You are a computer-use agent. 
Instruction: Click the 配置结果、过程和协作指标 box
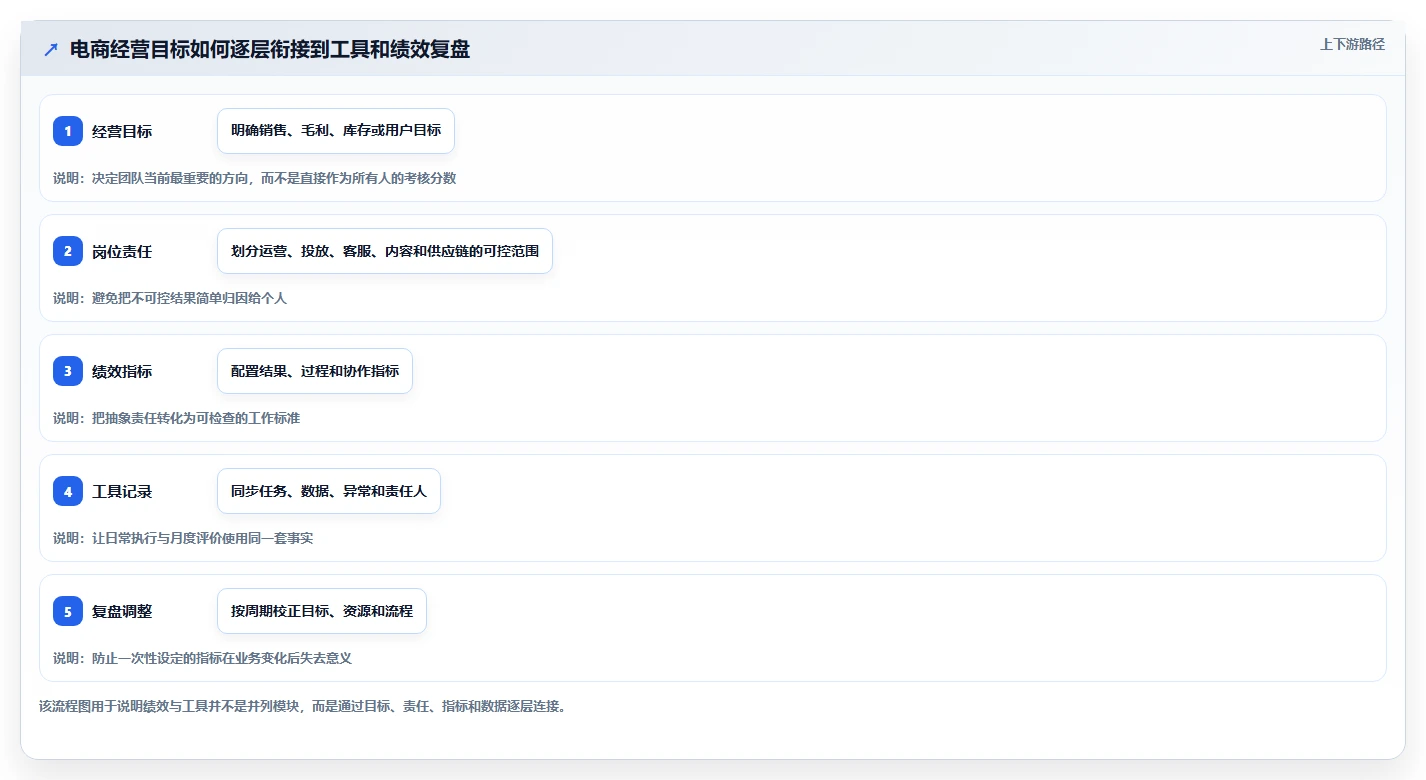pyautogui.click(x=315, y=371)
